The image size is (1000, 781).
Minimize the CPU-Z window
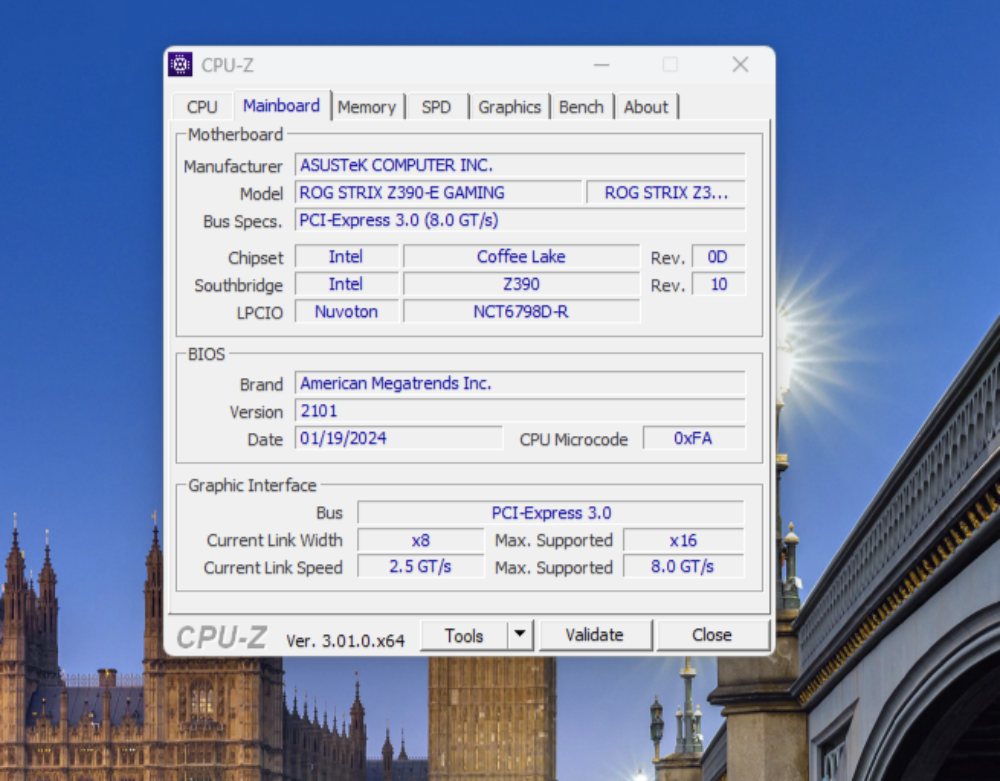tap(601, 64)
